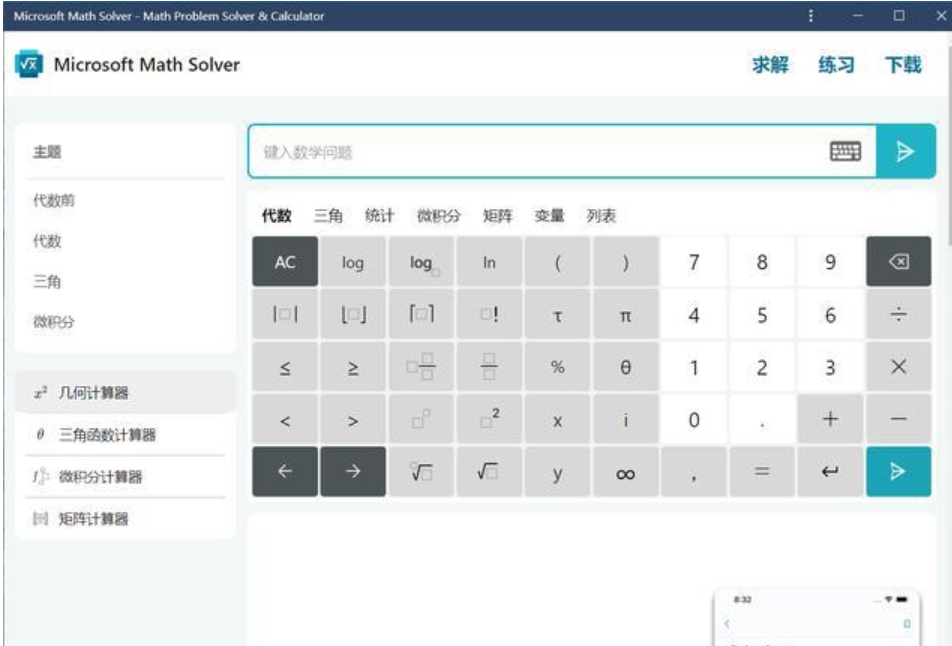Image resolution: width=952 pixels, height=646 pixels.
Task: Click the log with base subscript key
Action: 421,262
